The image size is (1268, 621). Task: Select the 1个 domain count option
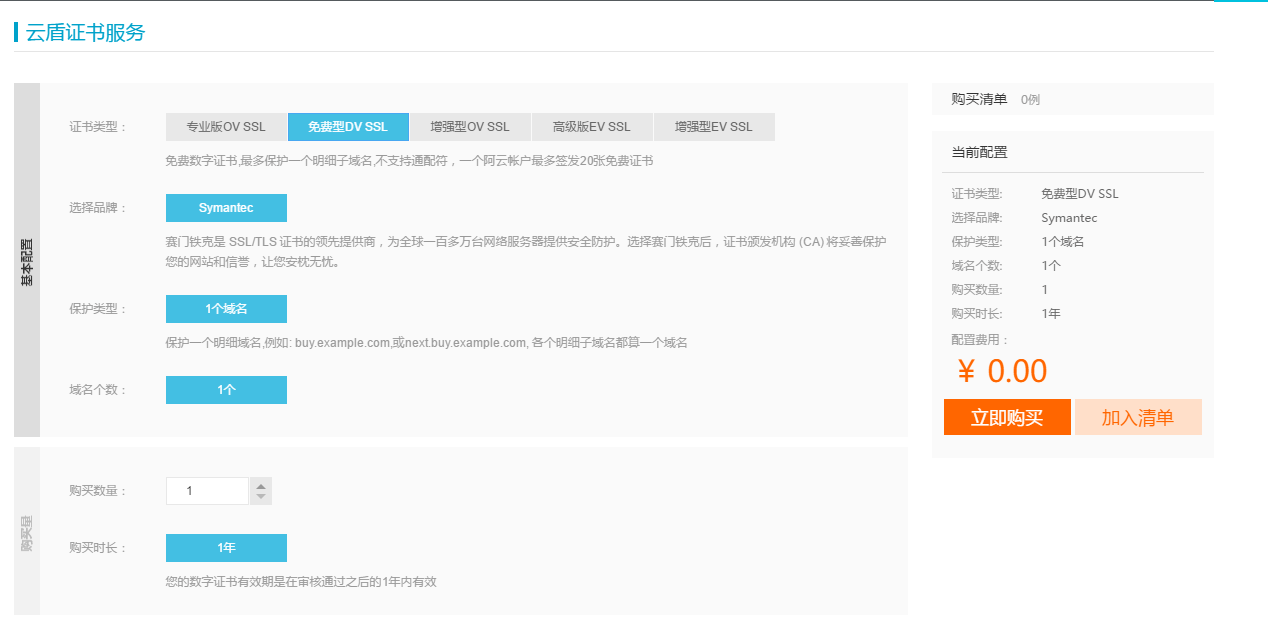[x=226, y=390]
